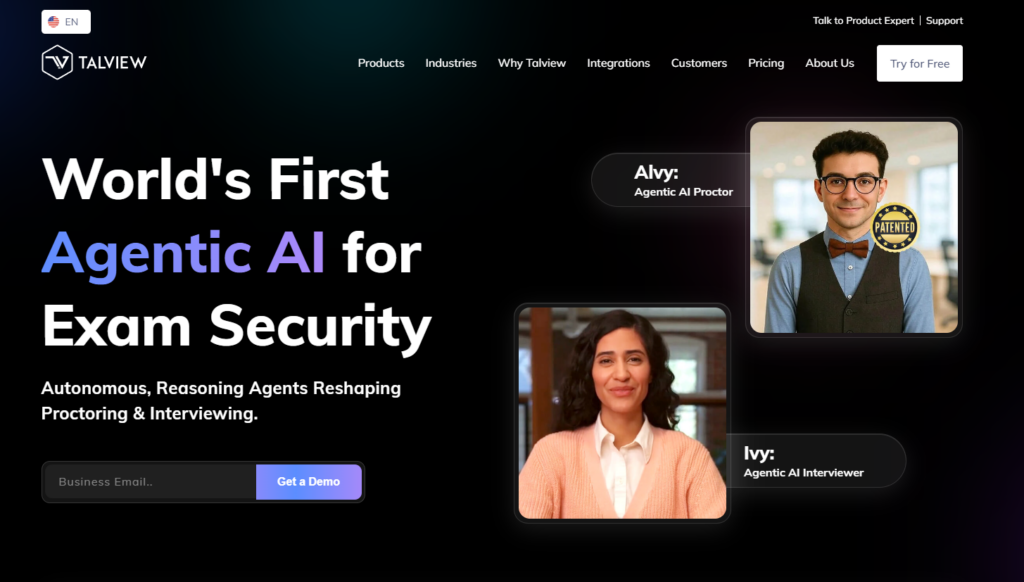Open the Customers nav item
Image resolution: width=1024 pixels, height=582 pixels.
tap(699, 63)
